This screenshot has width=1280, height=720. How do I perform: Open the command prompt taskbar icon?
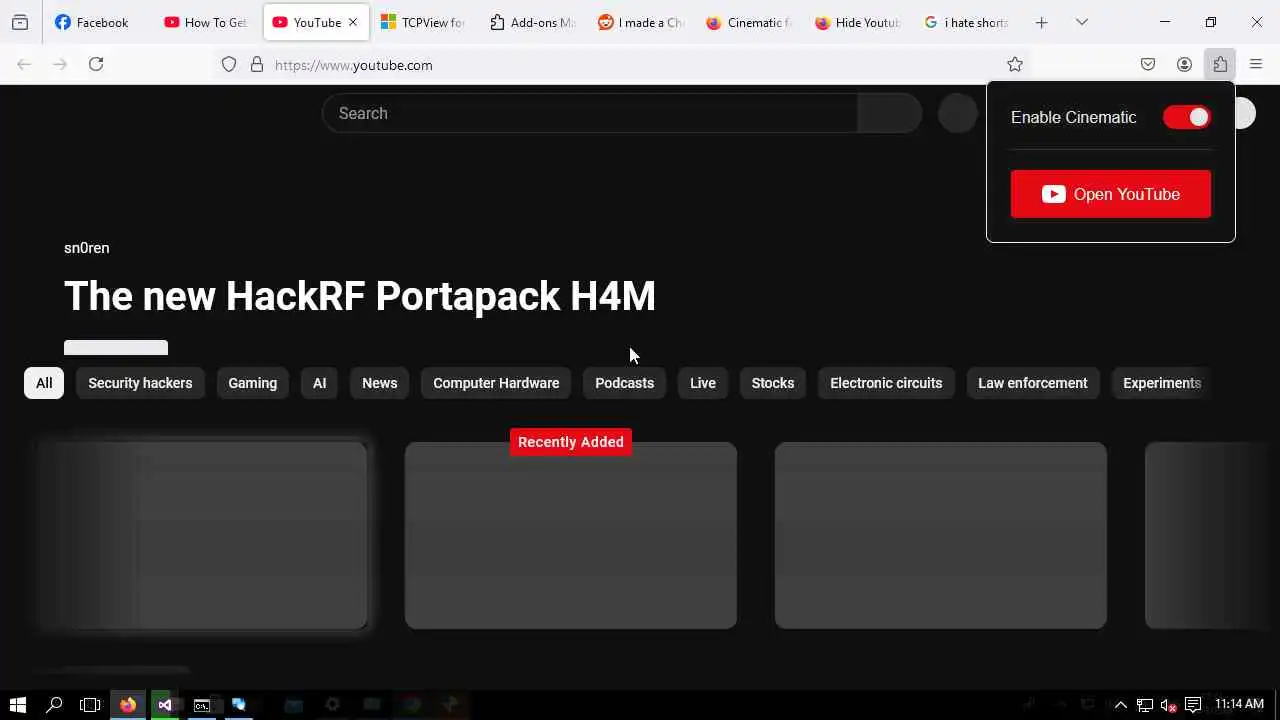pos(202,705)
